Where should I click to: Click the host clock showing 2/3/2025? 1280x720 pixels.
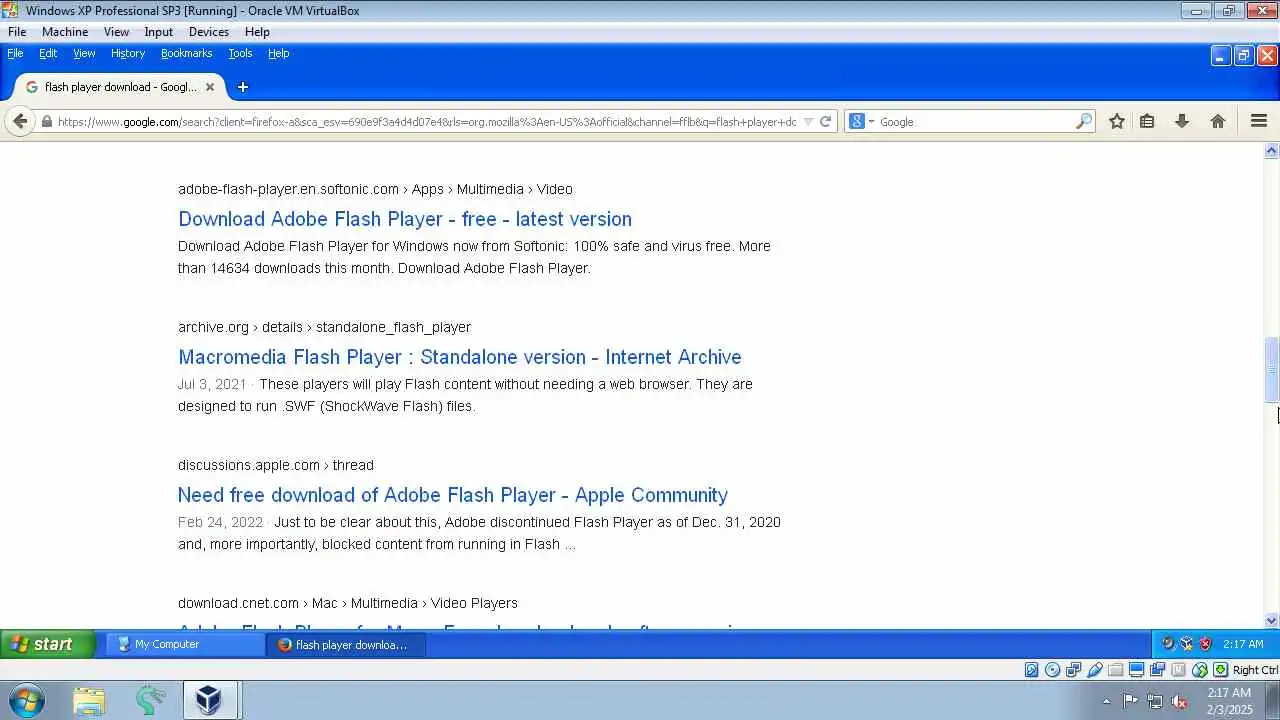[1229, 701]
